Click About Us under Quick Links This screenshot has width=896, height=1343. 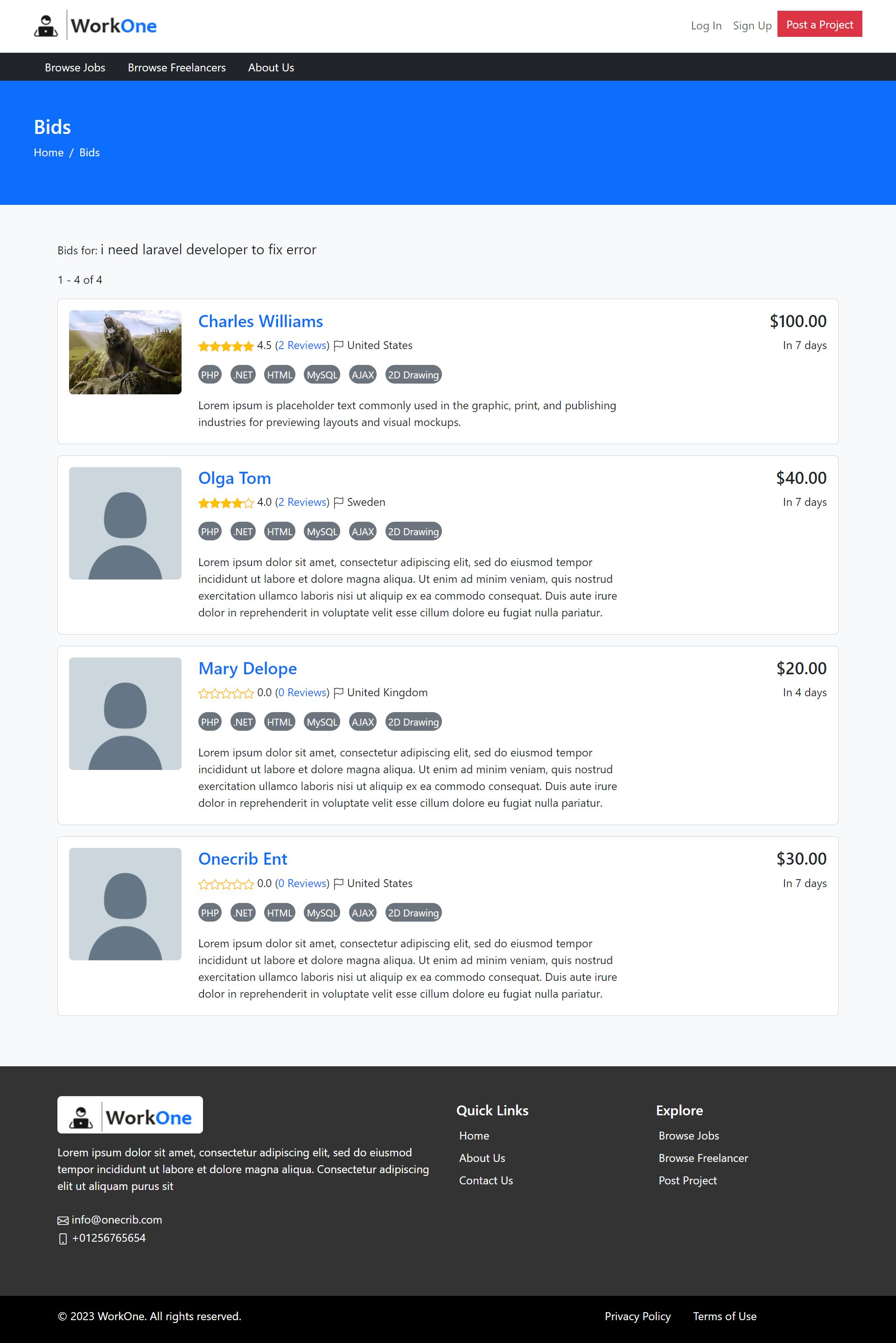[482, 1158]
